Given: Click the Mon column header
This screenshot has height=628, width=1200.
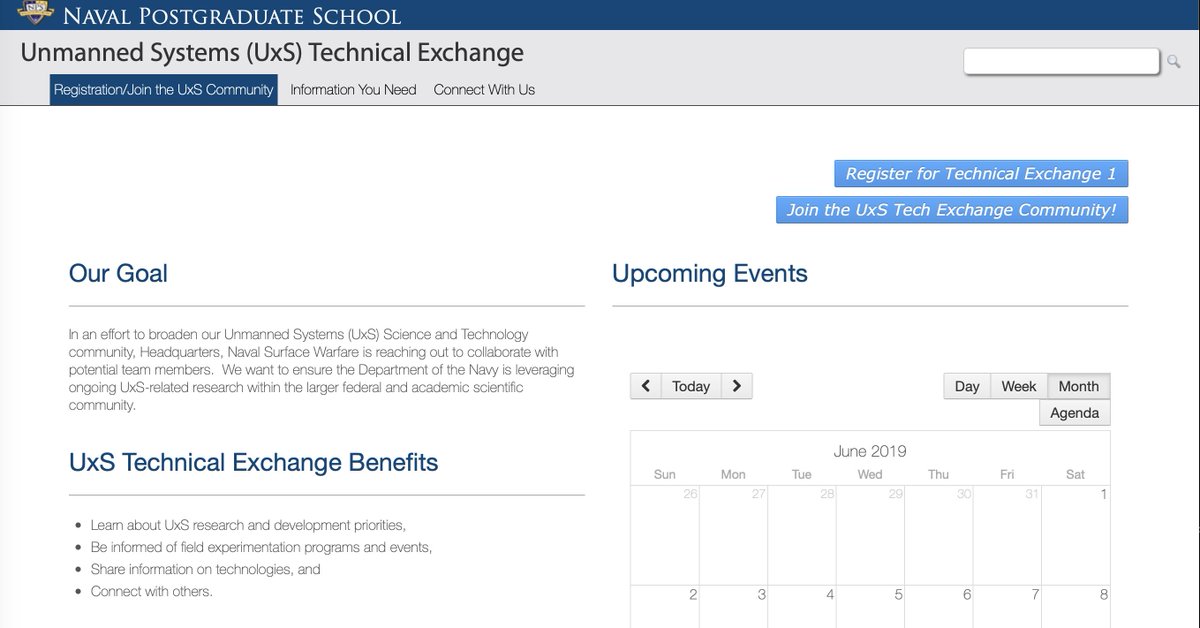Looking at the screenshot, I should click(733, 474).
